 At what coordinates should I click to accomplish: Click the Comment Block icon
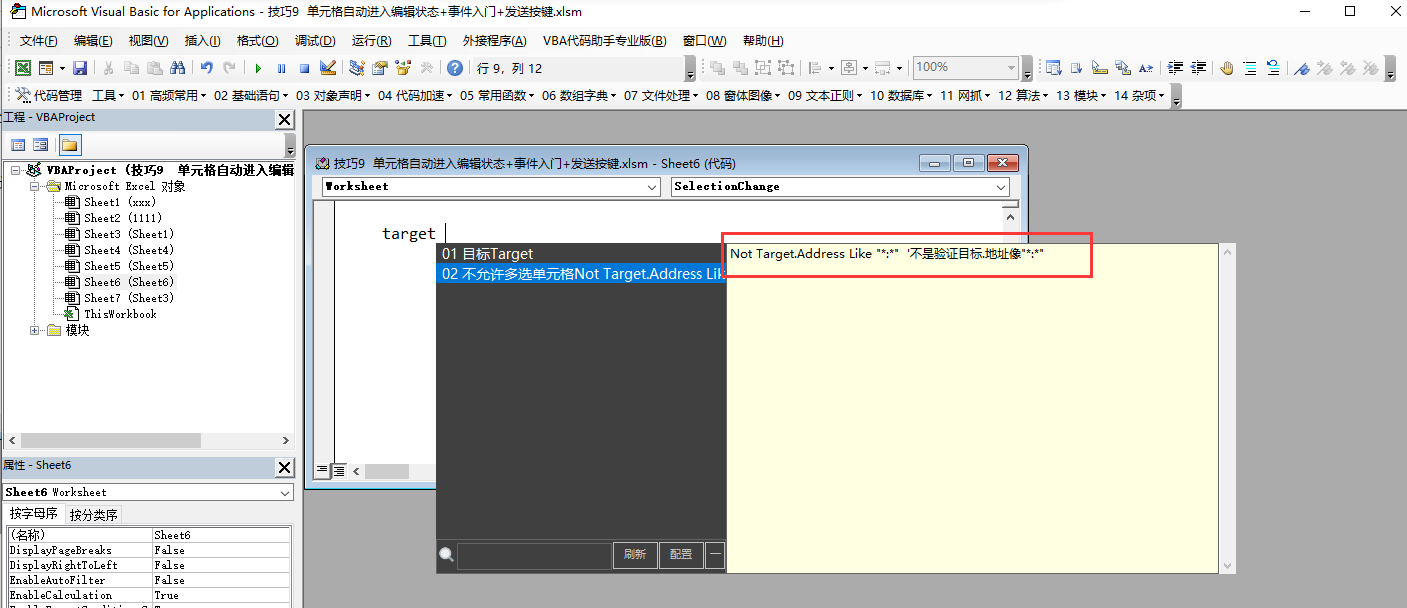[x=1250, y=68]
